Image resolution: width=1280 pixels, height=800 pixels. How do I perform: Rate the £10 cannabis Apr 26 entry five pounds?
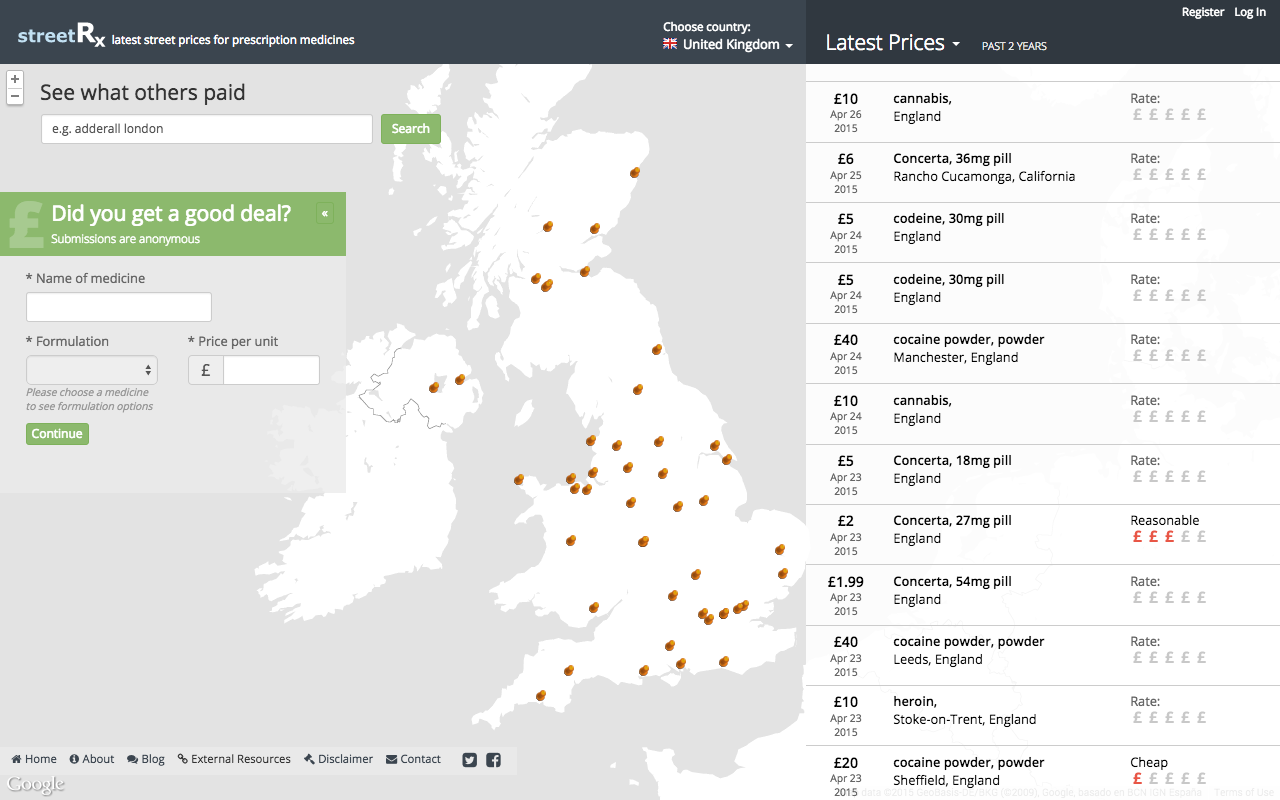(x=1201, y=115)
